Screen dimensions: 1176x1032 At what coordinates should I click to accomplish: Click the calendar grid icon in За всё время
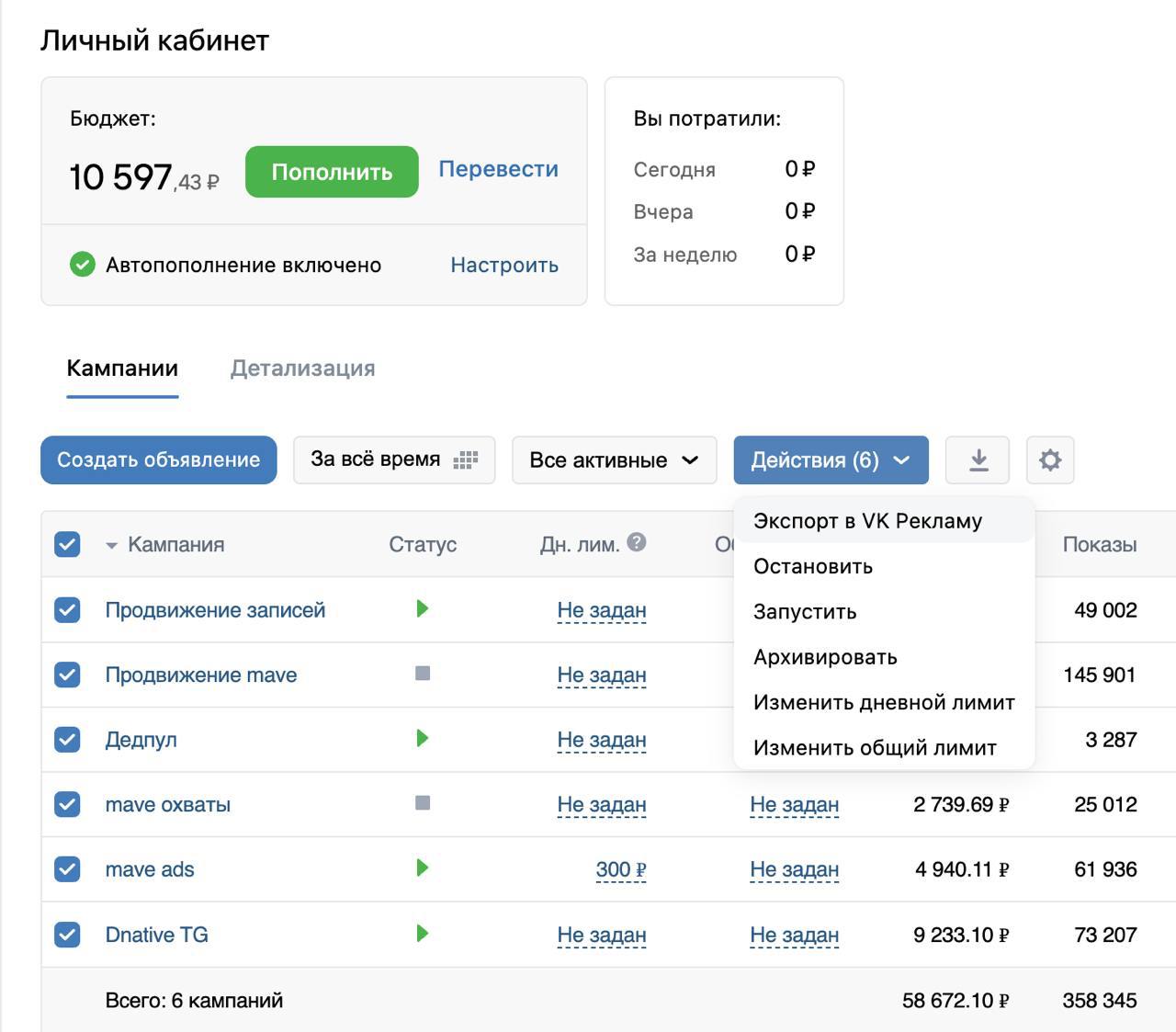coord(466,459)
